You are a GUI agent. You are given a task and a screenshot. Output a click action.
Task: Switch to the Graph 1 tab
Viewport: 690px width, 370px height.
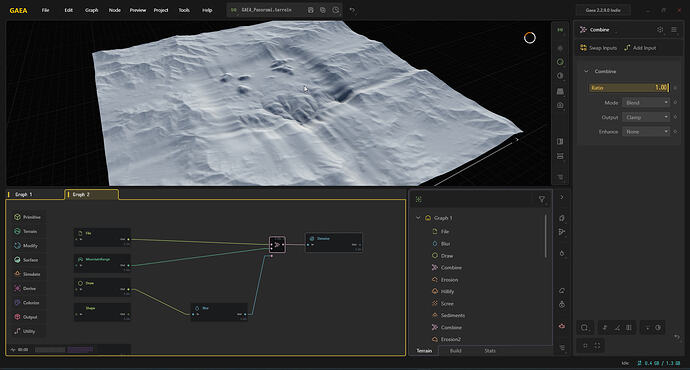click(35, 194)
